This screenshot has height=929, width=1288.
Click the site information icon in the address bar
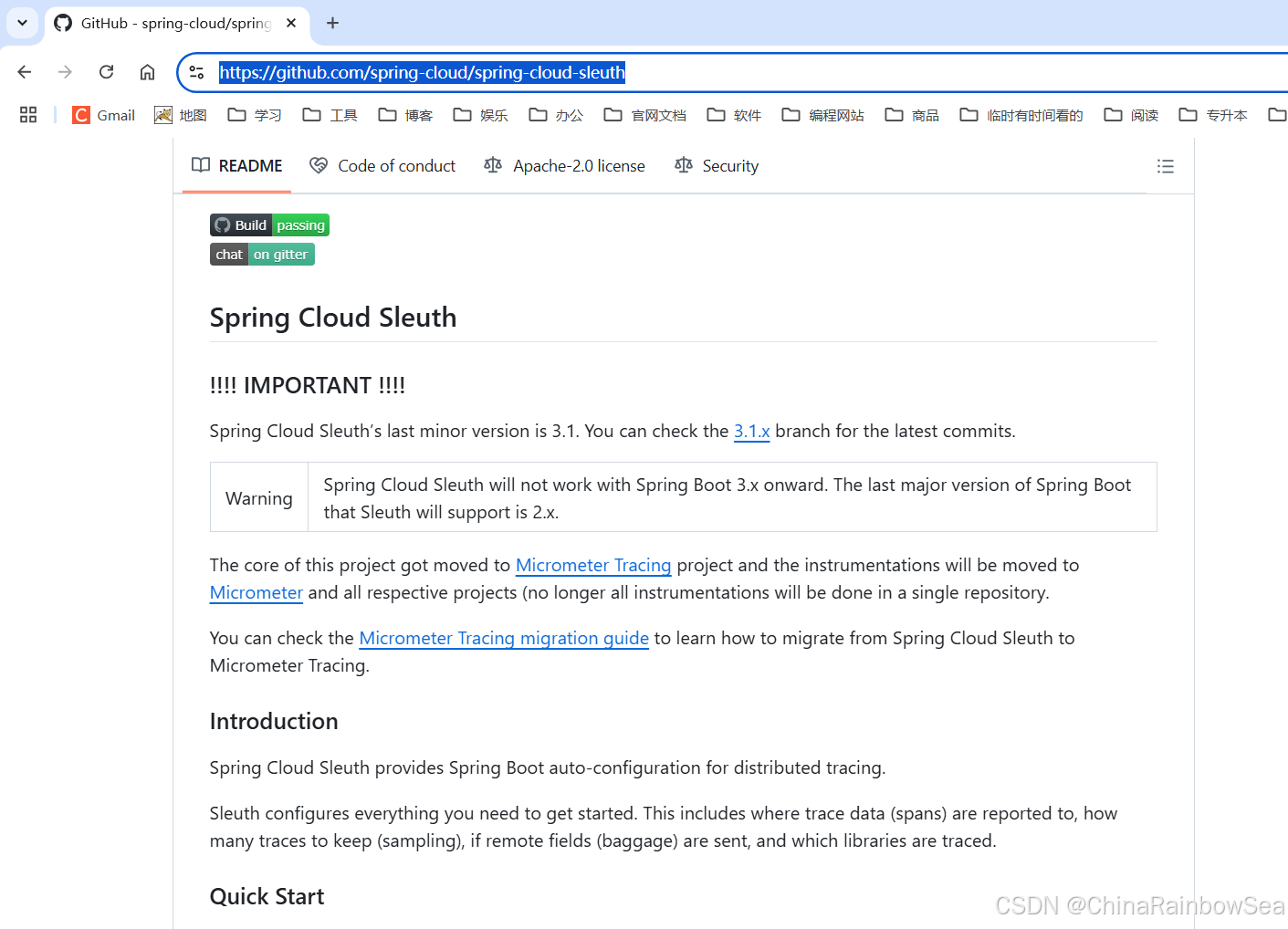click(196, 71)
